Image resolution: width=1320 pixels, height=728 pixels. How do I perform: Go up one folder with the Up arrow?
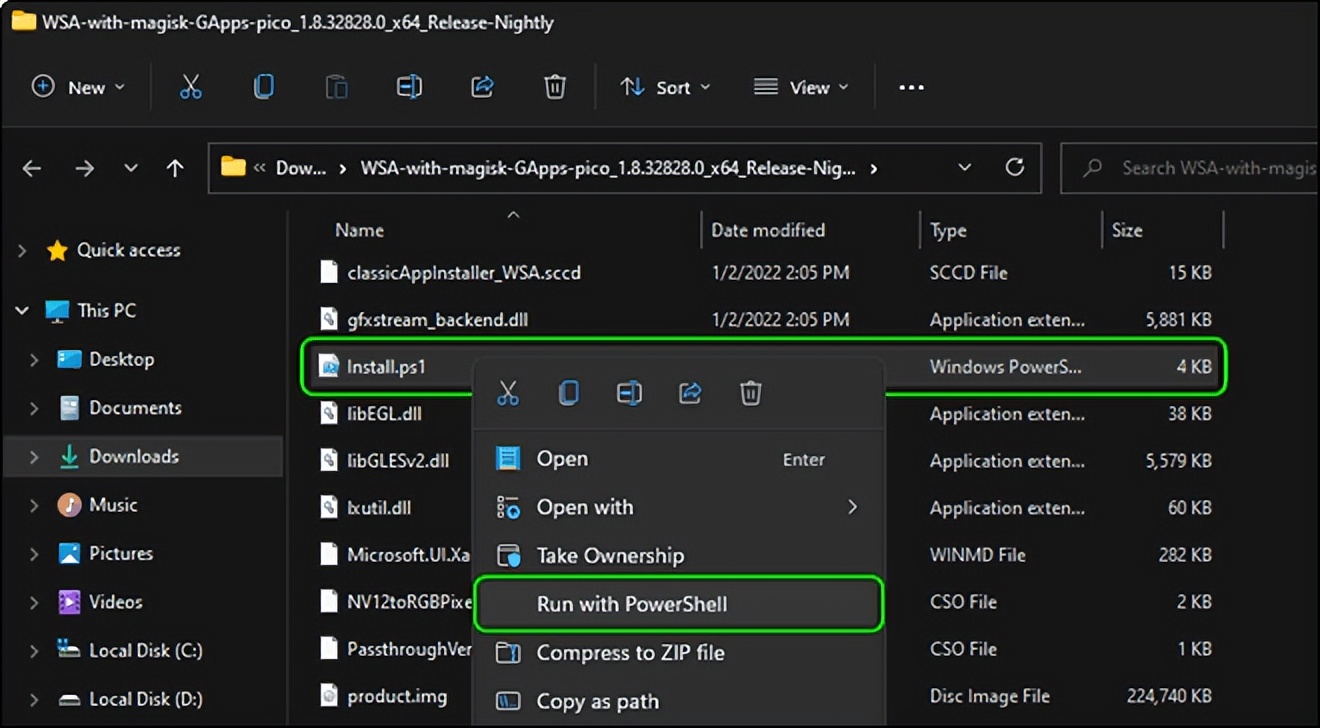pos(175,169)
